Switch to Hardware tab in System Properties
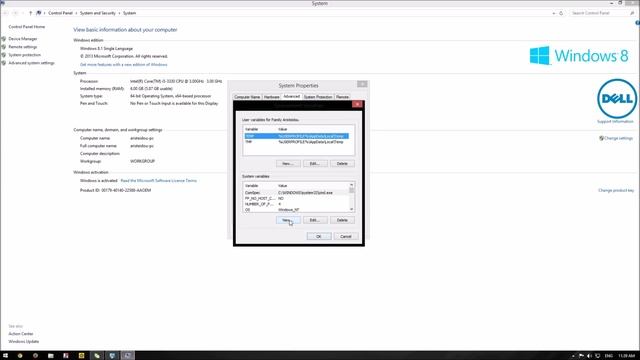The image size is (640, 360). pyautogui.click(x=272, y=97)
